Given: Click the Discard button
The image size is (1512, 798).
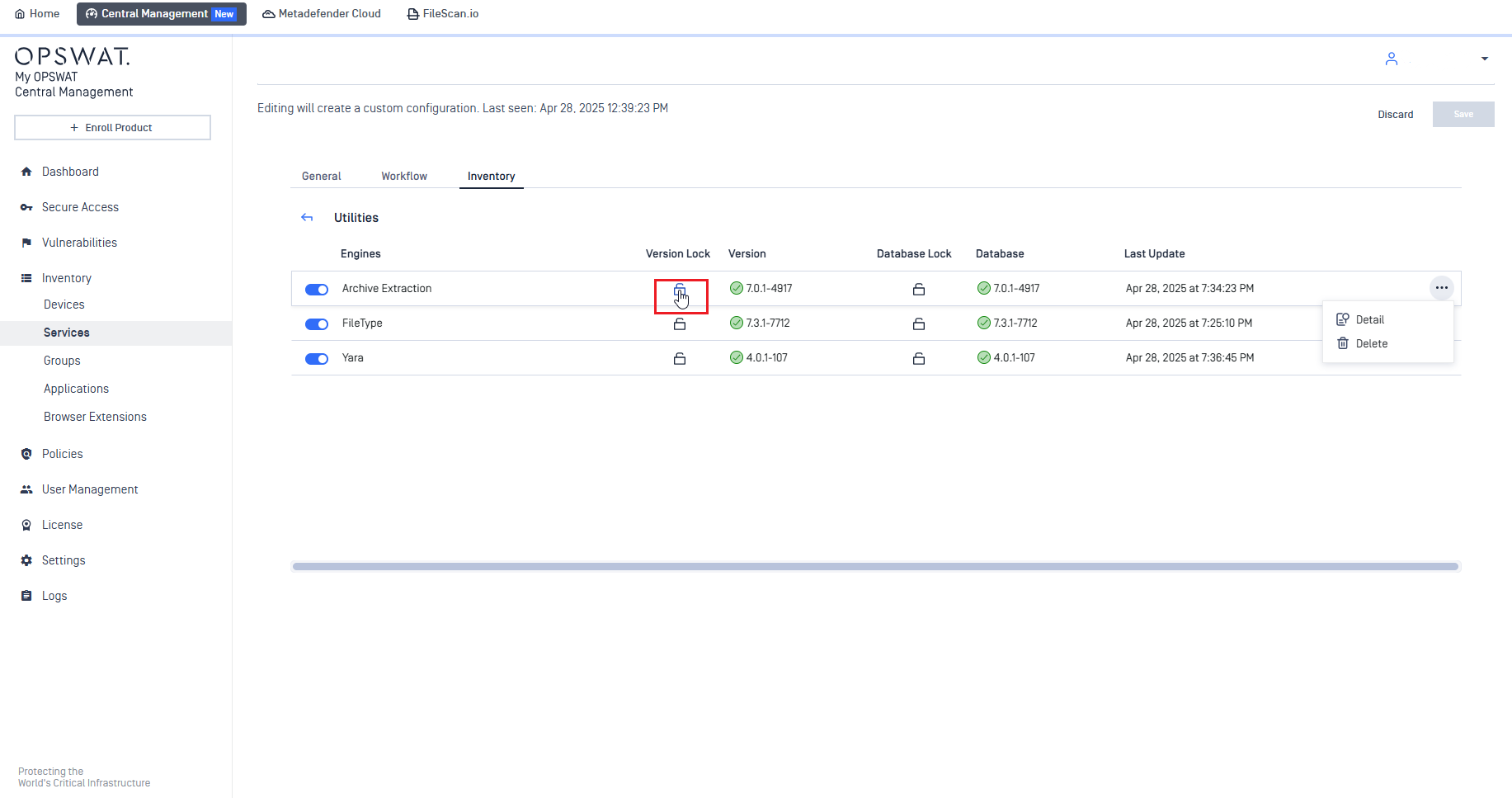Looking at the screenshot, I should tap(1396, 115).
